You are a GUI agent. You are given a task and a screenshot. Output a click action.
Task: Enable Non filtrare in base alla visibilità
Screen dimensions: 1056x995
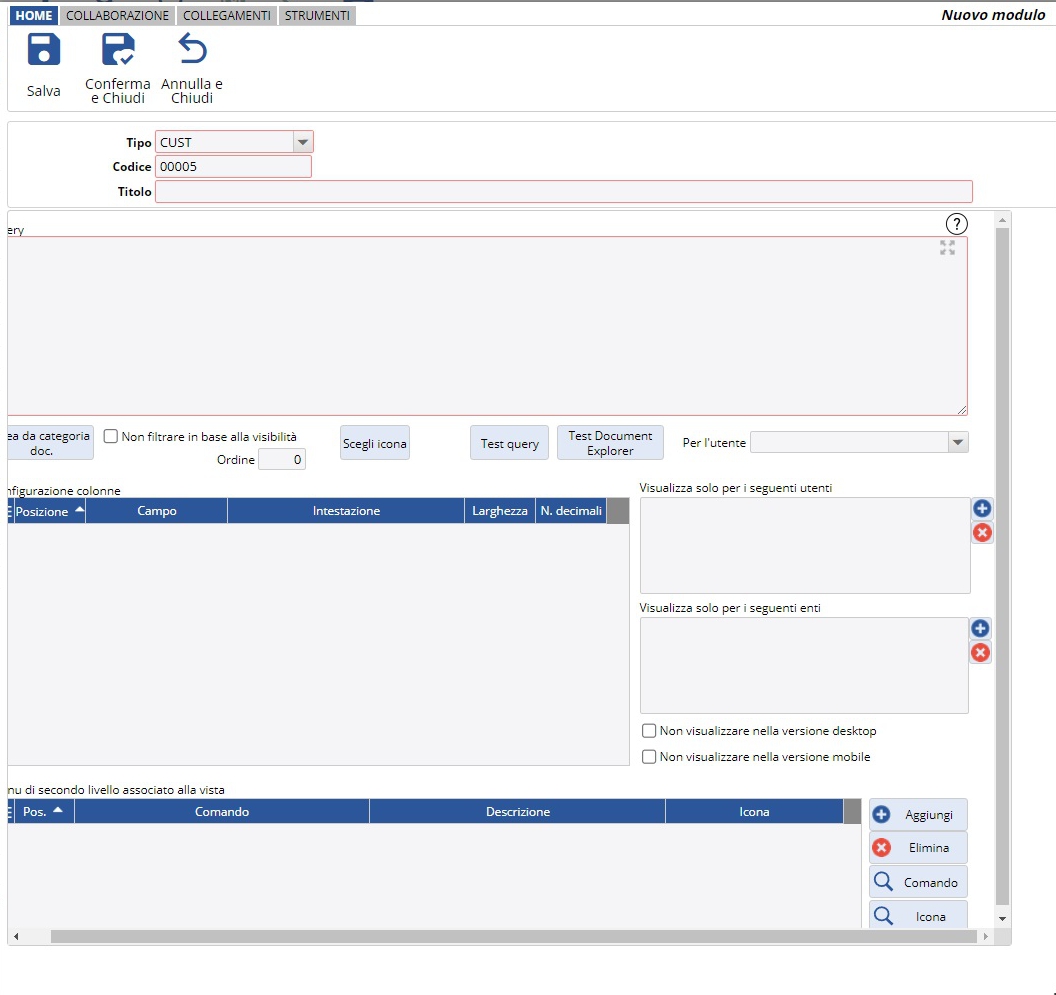(112, 436)
